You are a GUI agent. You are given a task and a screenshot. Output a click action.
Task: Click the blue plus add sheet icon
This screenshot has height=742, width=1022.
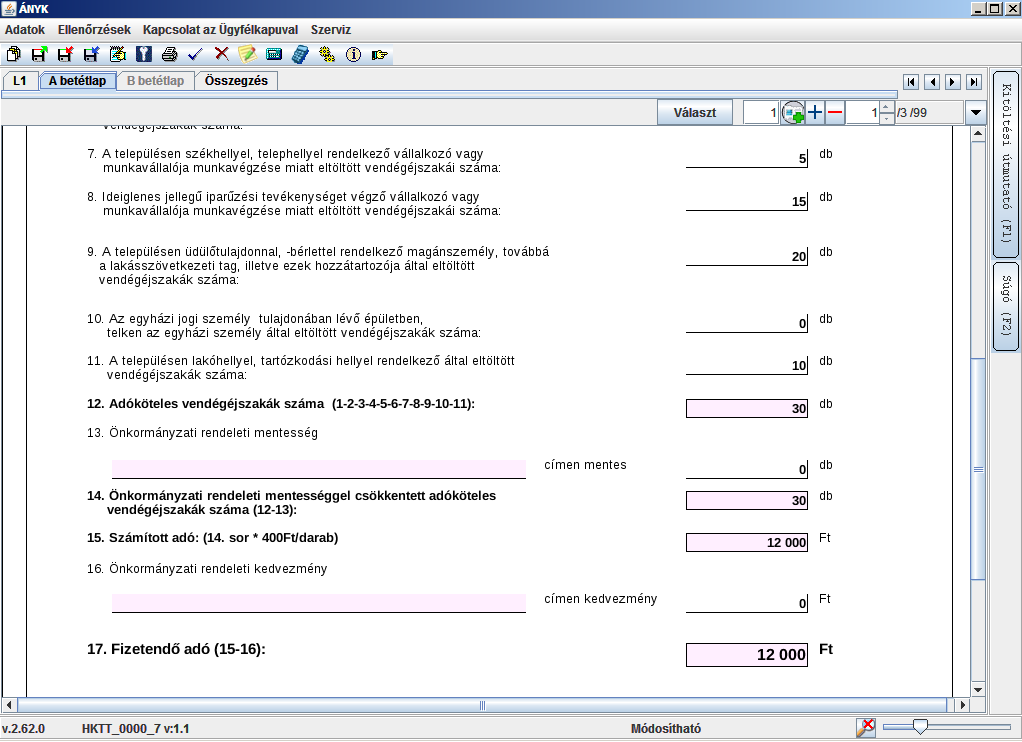click(x=815, y=112)
